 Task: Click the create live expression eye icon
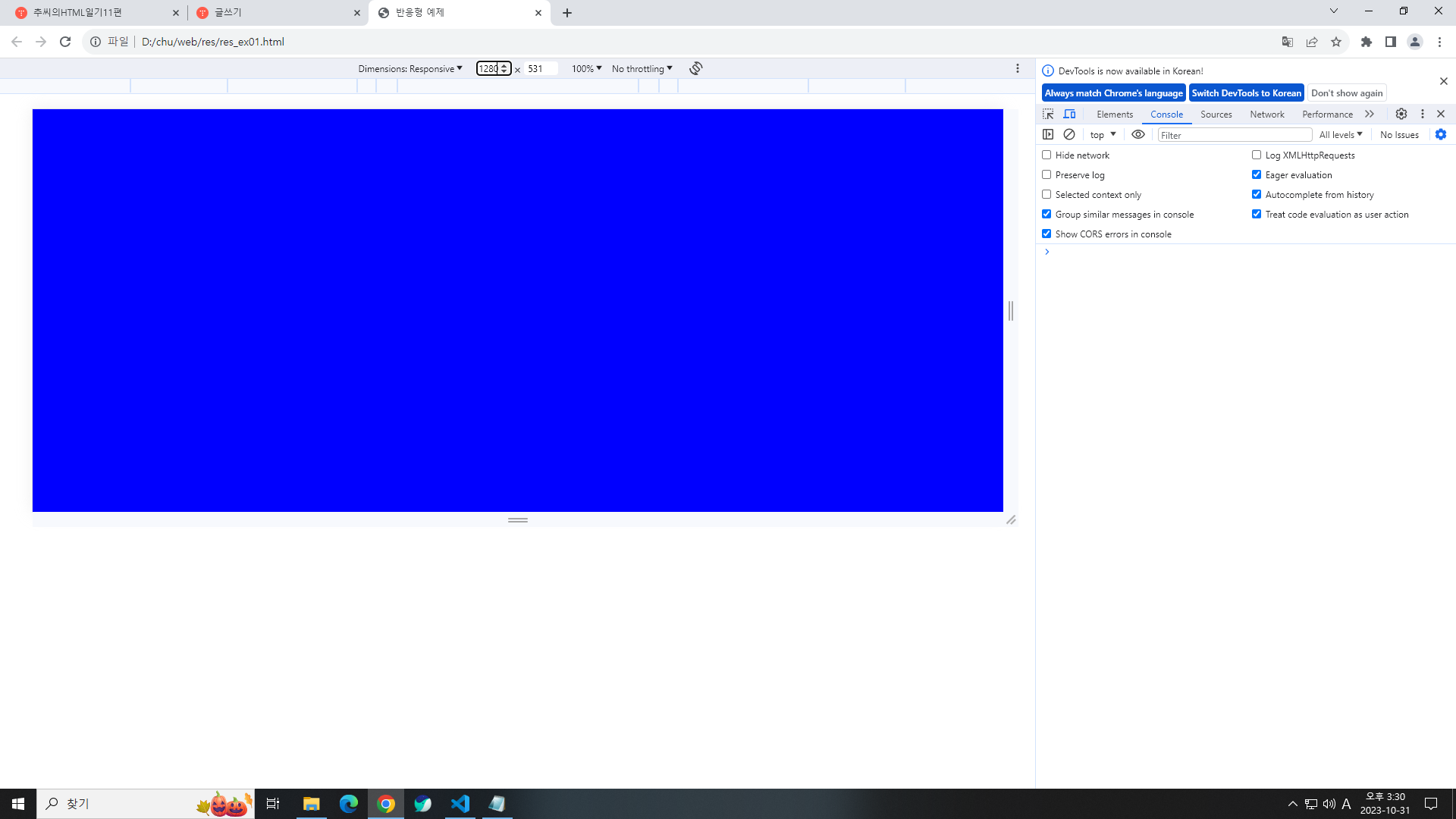tap(1138, 134)
